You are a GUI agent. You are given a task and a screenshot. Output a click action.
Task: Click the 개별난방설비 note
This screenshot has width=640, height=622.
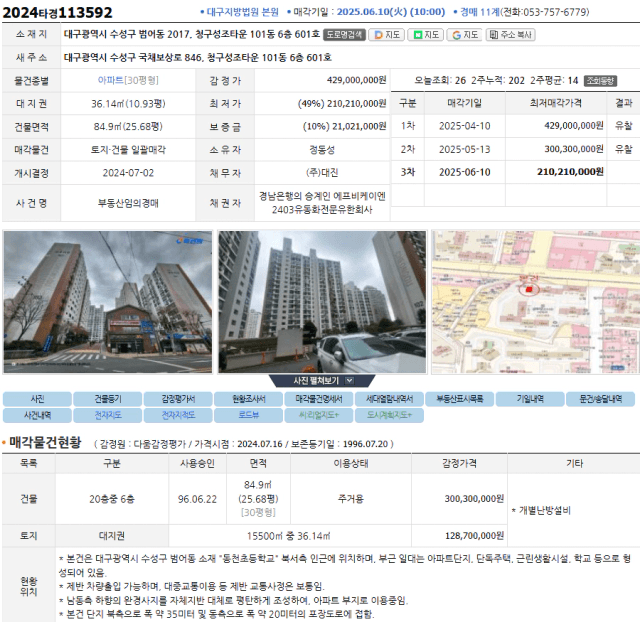tap(541, 511)
